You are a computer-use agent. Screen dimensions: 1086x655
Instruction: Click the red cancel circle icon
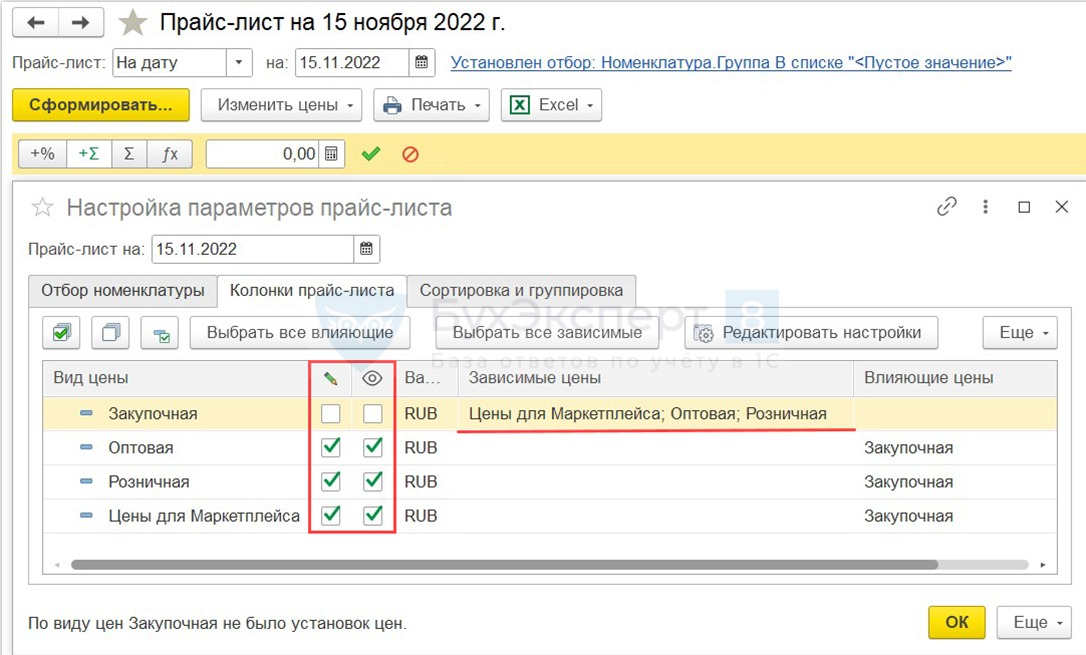pyautogui.click(x=410, y=154)
